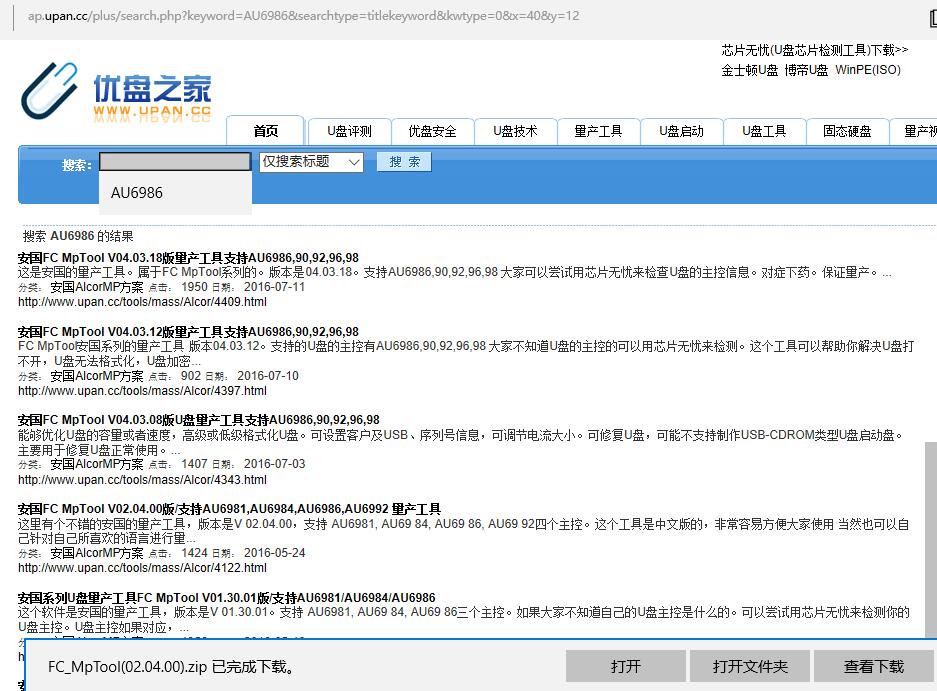937x691 pixels.
Task: Select the 量产工具 tab
Action: click(x=598, y=130)
